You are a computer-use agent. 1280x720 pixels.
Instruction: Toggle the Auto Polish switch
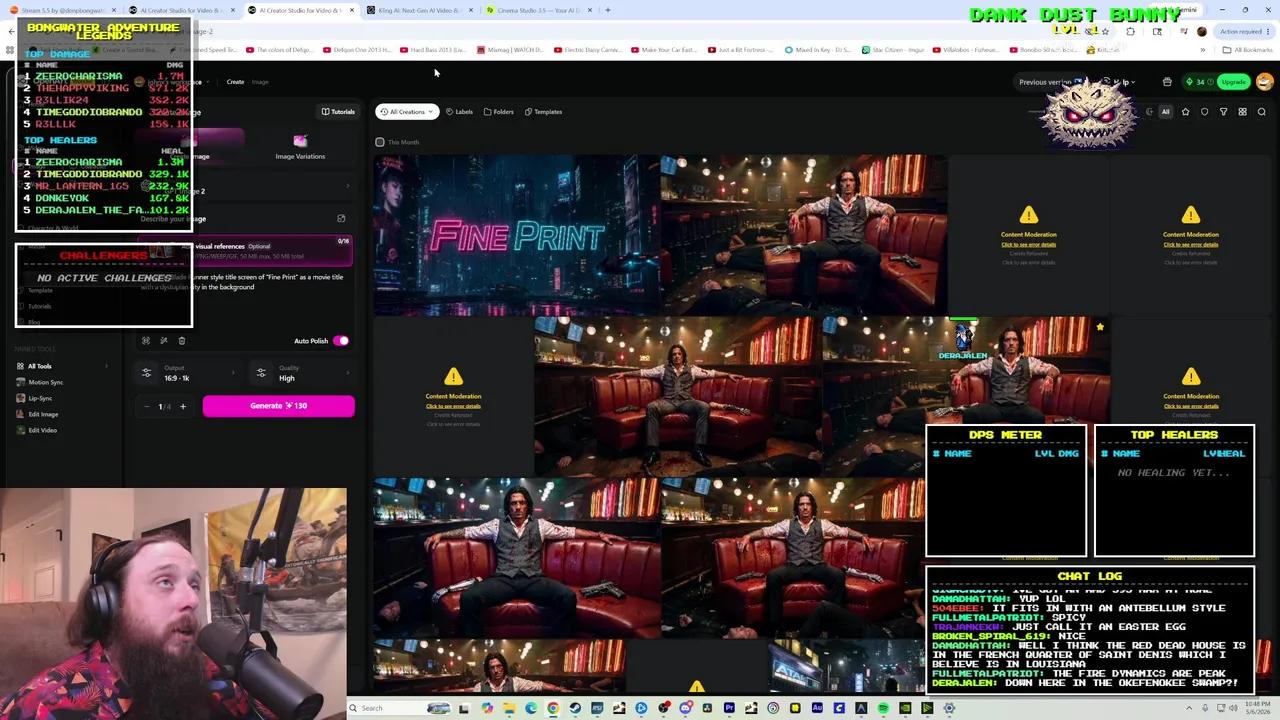[341, 341]
